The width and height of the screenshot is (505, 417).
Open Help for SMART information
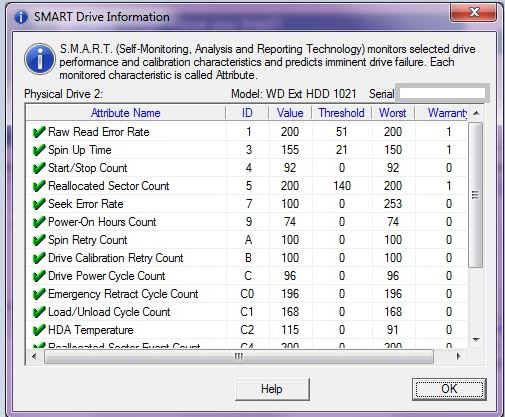point(272,389)
